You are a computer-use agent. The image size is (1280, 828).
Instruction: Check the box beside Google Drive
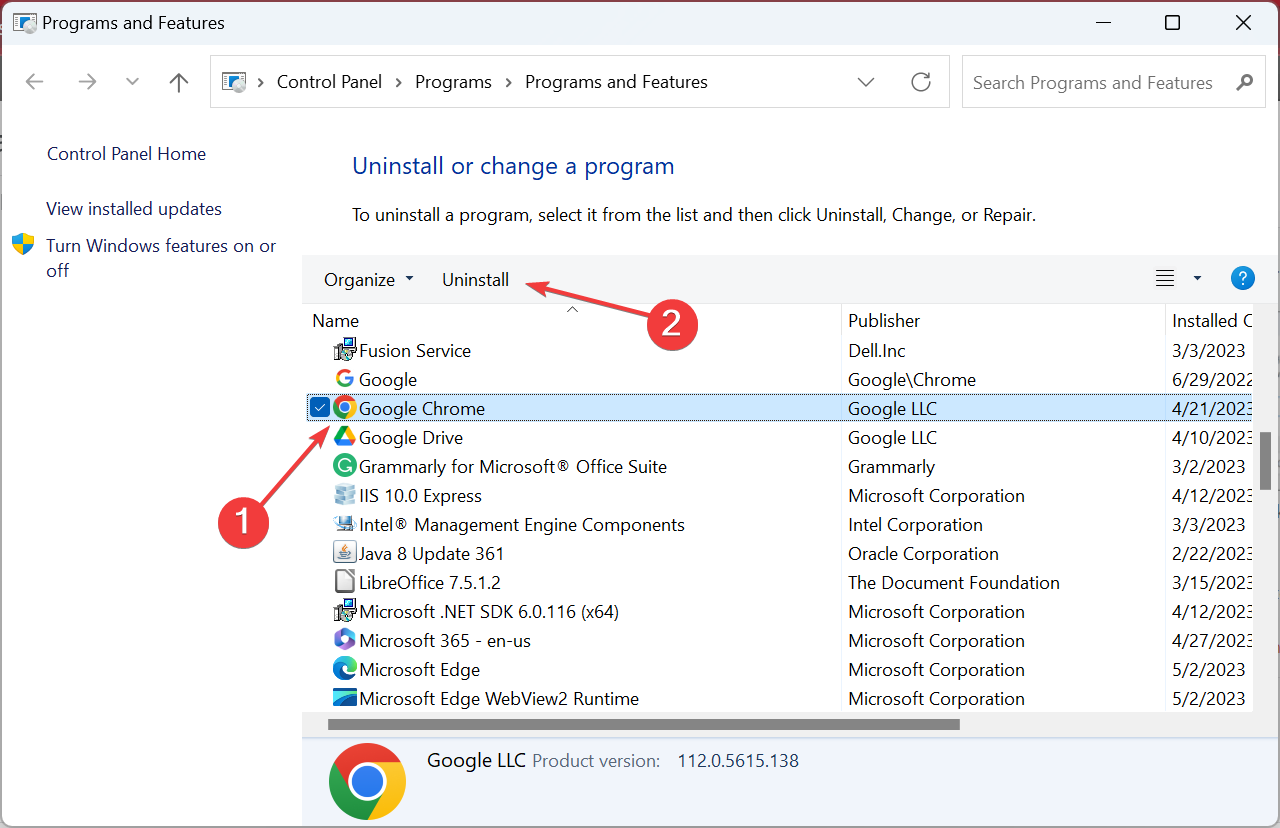(319, 437)
